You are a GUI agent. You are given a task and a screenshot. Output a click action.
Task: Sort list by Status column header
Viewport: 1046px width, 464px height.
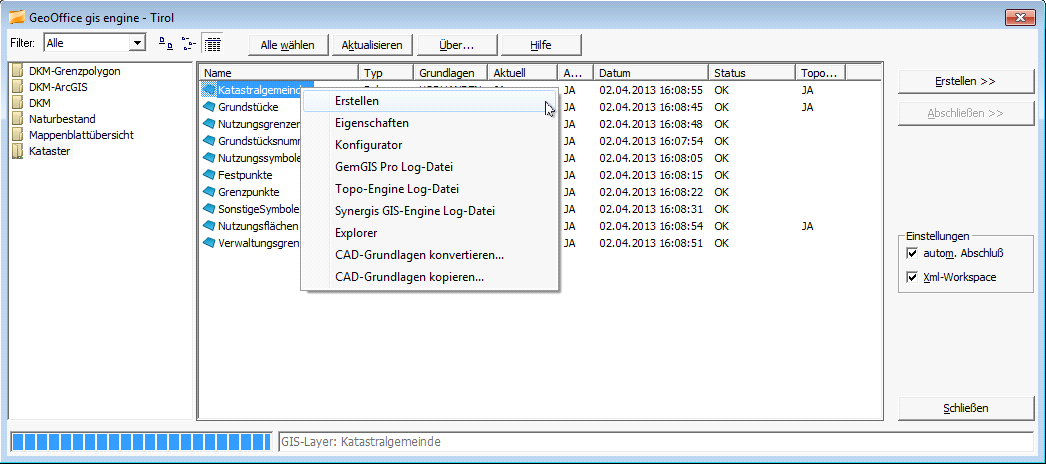pyautogui.click(x=752, y=73)
